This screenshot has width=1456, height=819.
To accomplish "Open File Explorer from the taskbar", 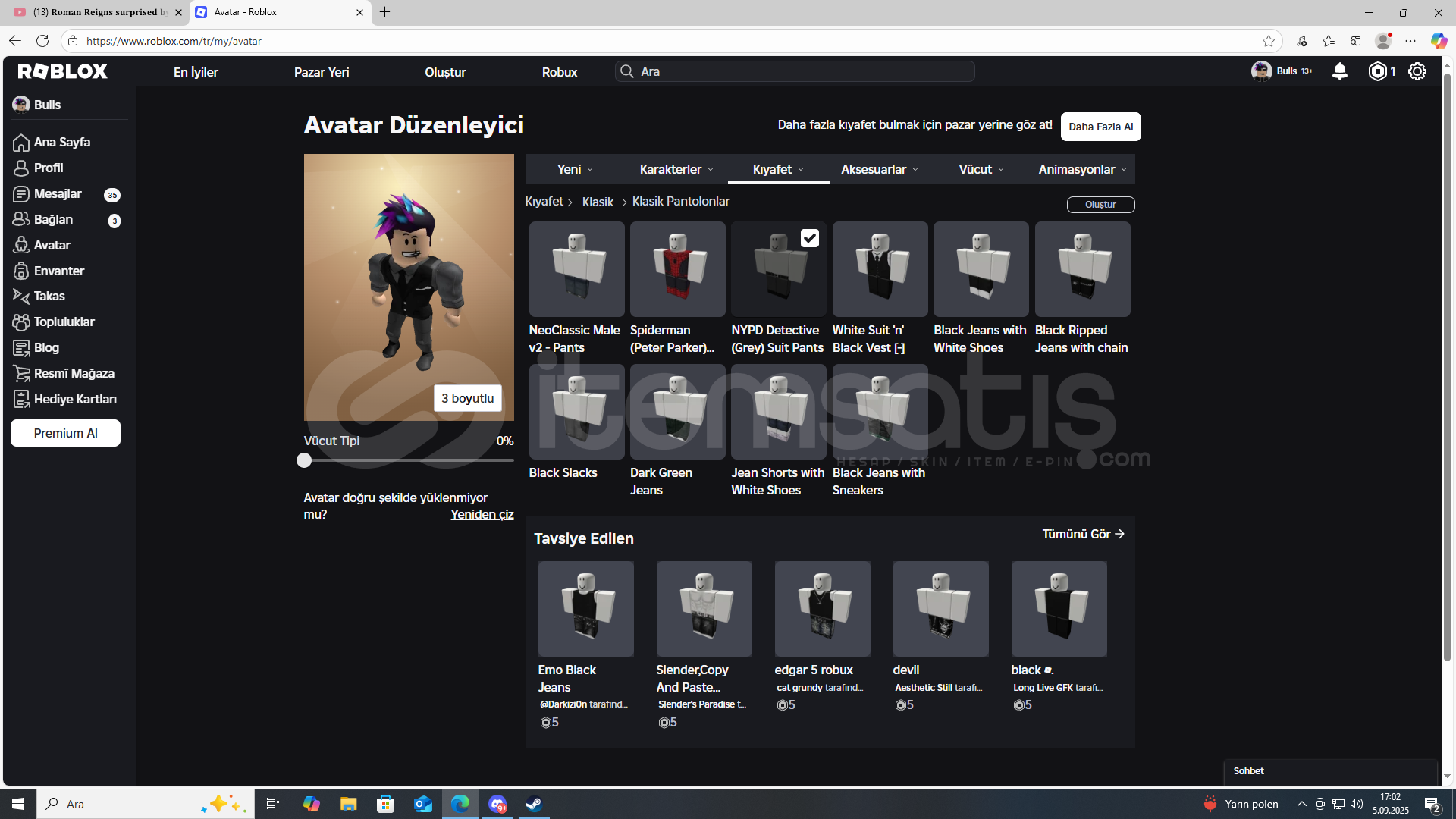I will click(x=348, y=804).
